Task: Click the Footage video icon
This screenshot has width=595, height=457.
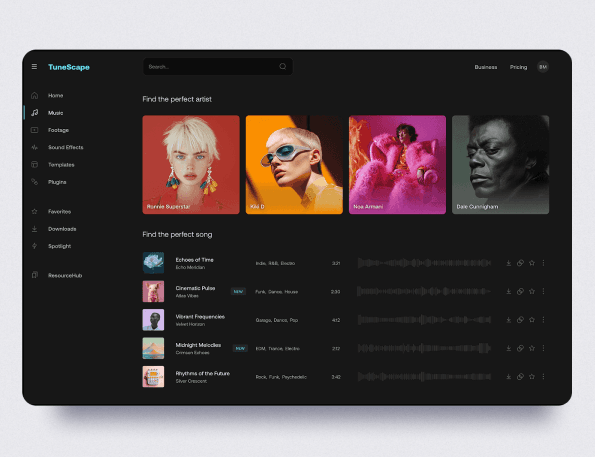Action: click(35, 130)
